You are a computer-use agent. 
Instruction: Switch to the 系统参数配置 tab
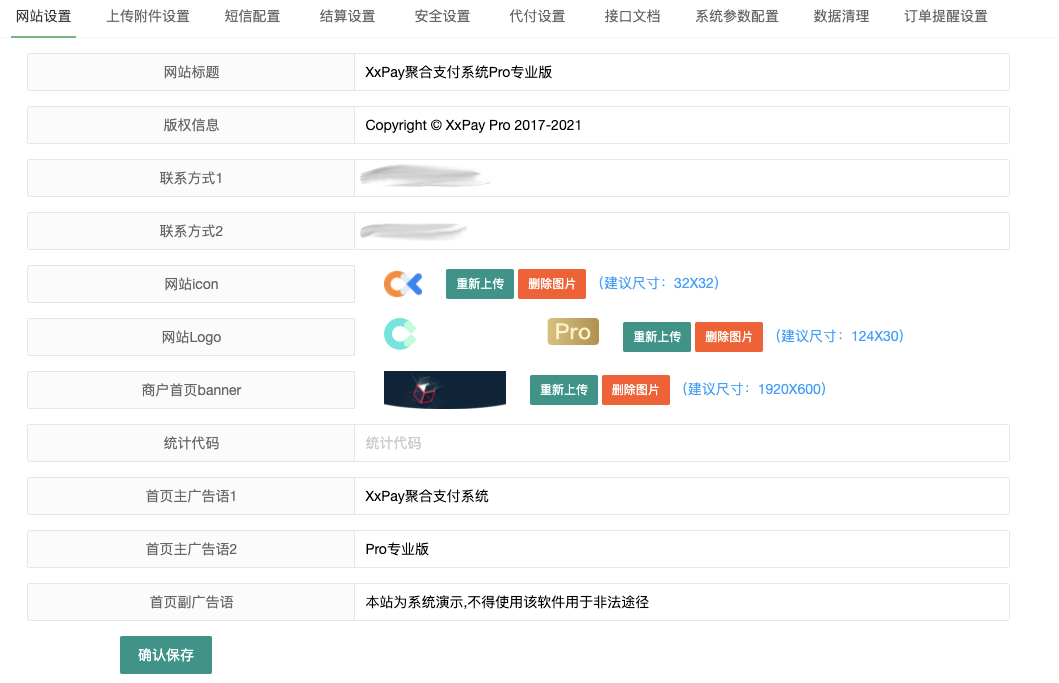(736, 16)
